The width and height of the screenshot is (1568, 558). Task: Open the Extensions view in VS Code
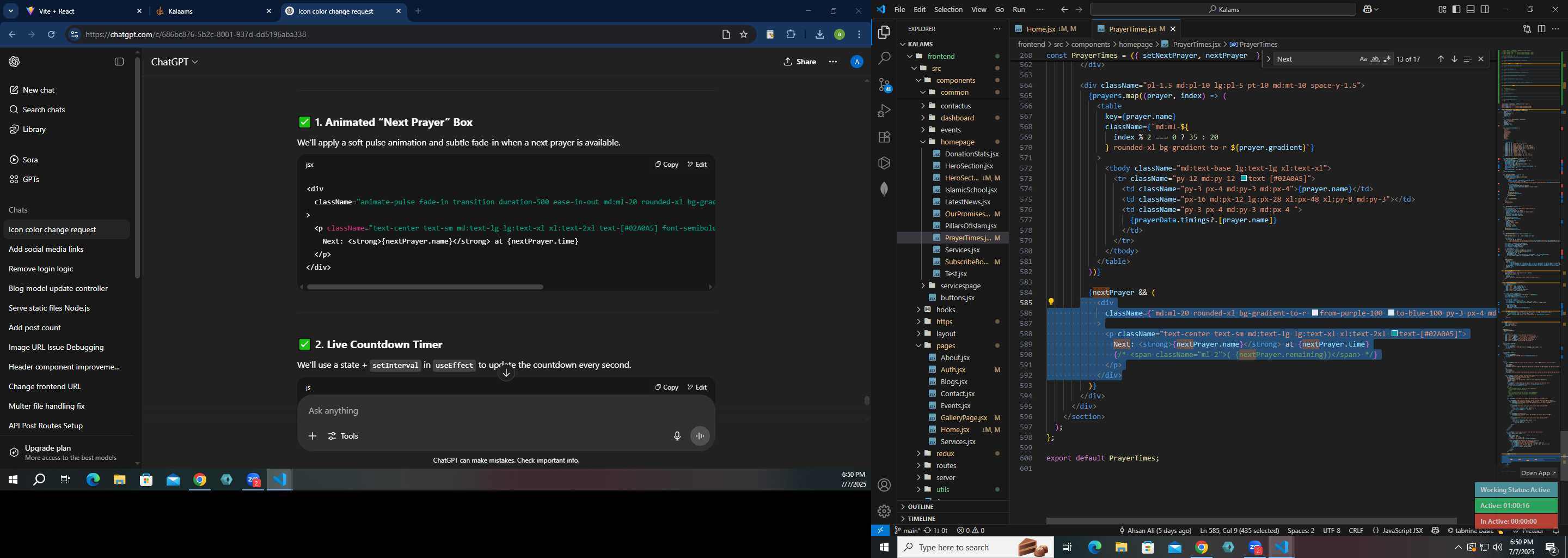(x=884, y=137)
